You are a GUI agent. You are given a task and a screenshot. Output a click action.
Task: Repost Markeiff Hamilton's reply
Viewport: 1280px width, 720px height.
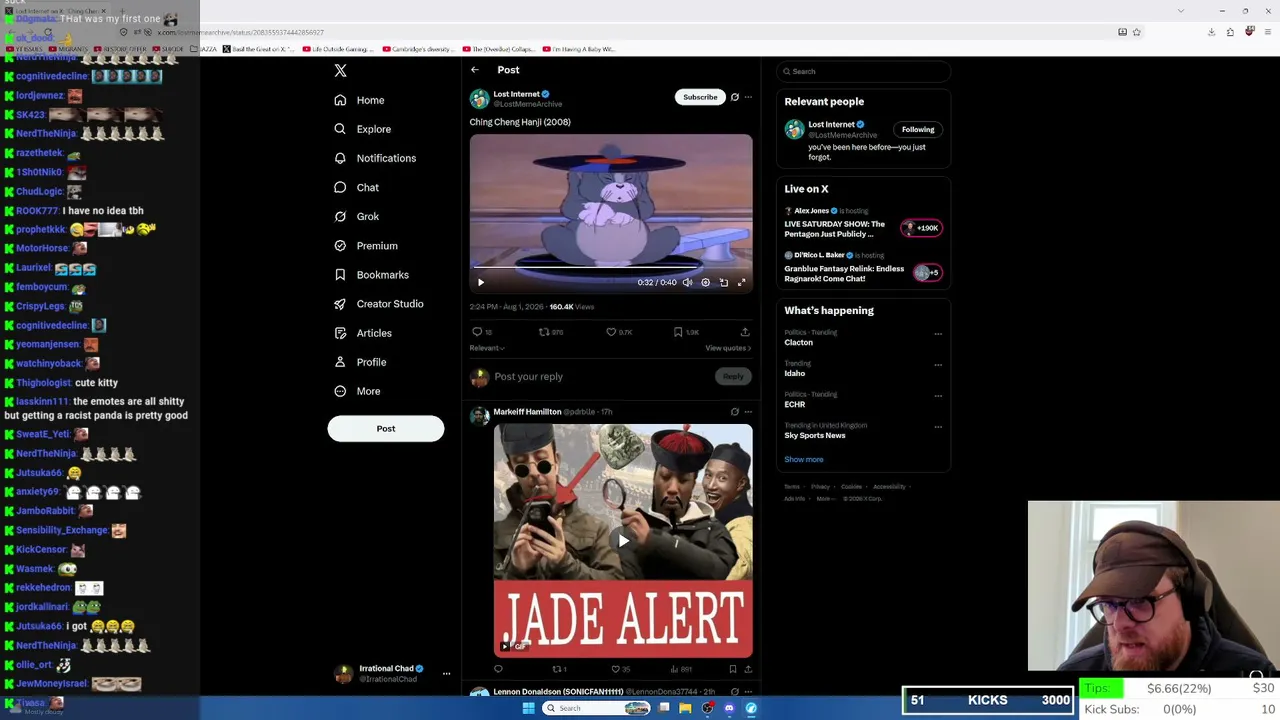pyautogui.click(x=557, y=669)
